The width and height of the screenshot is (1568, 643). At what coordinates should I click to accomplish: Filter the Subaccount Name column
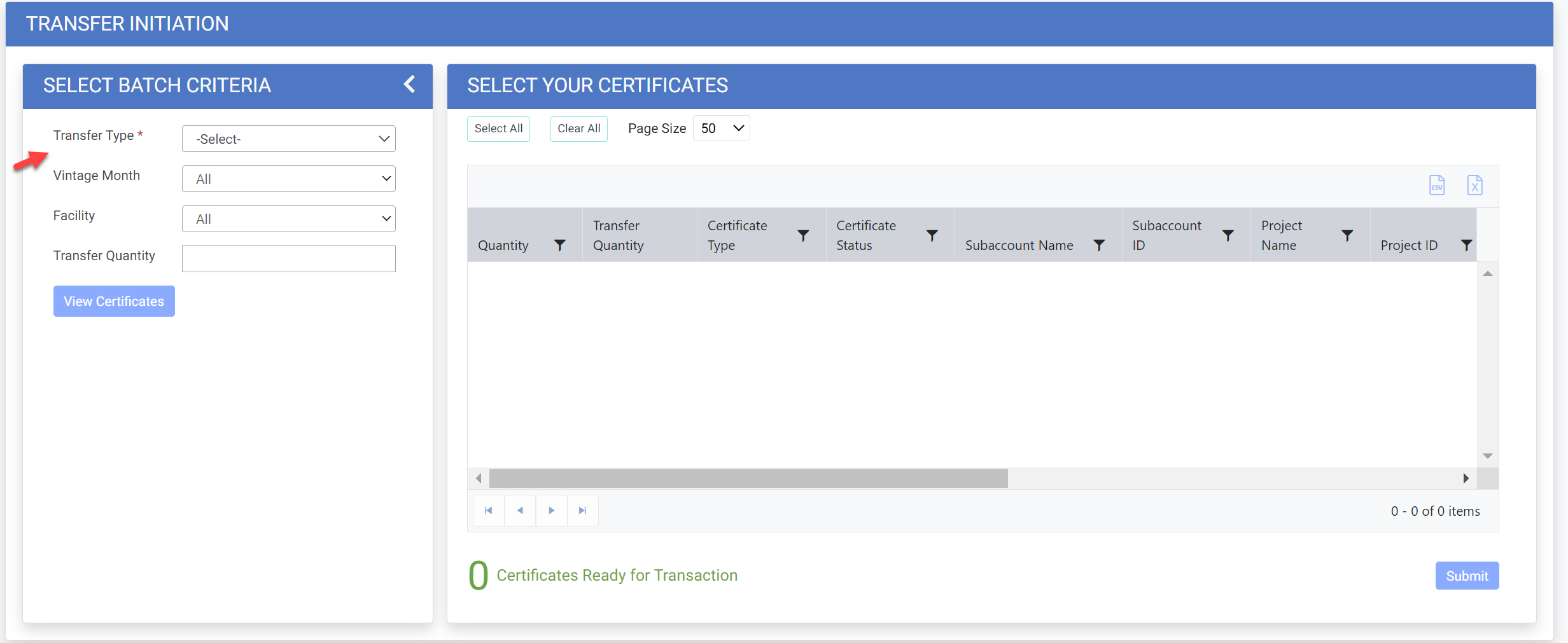click(x=1099, y=245)
